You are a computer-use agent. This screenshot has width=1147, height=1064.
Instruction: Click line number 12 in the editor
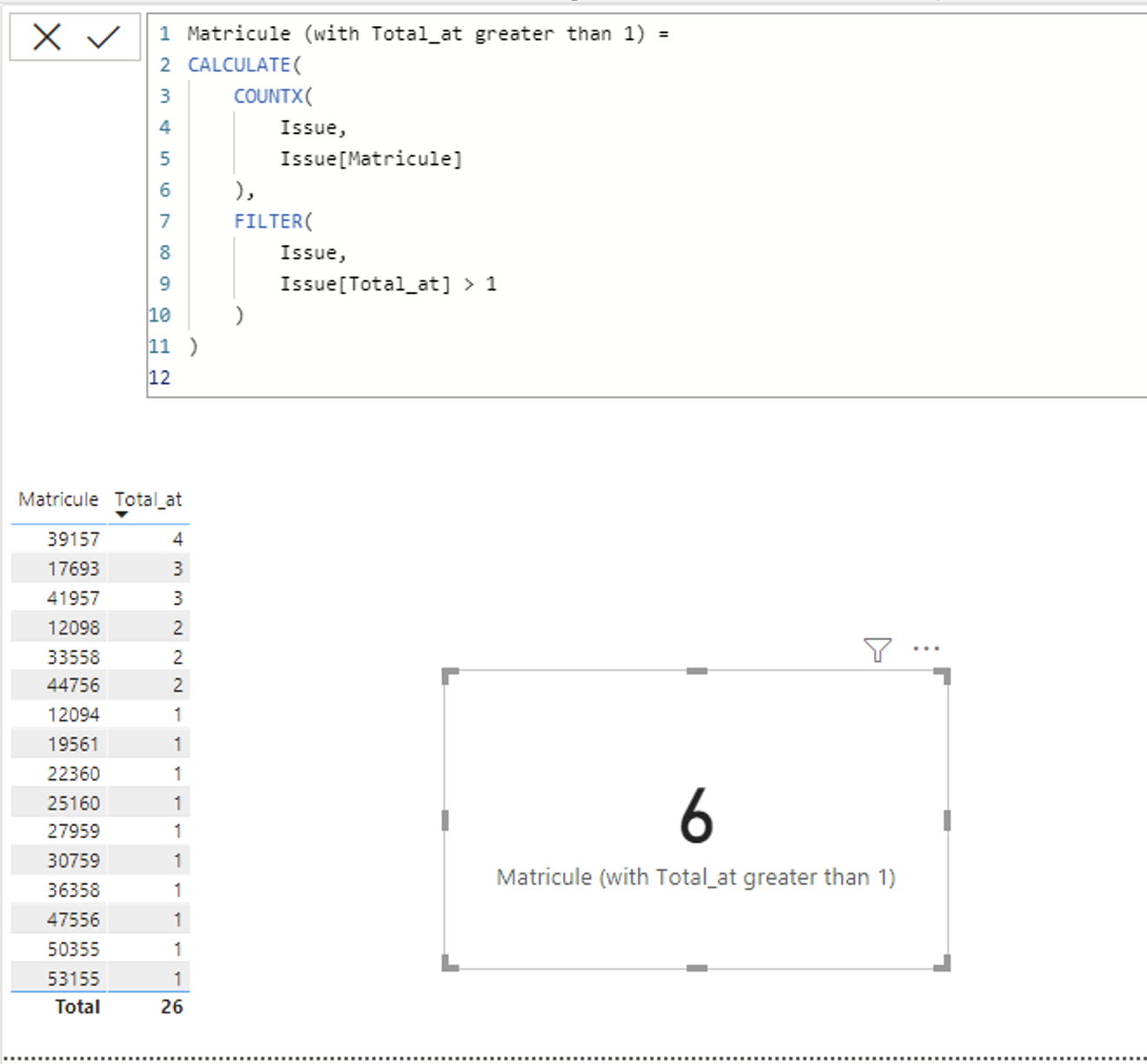click(160, 378)
